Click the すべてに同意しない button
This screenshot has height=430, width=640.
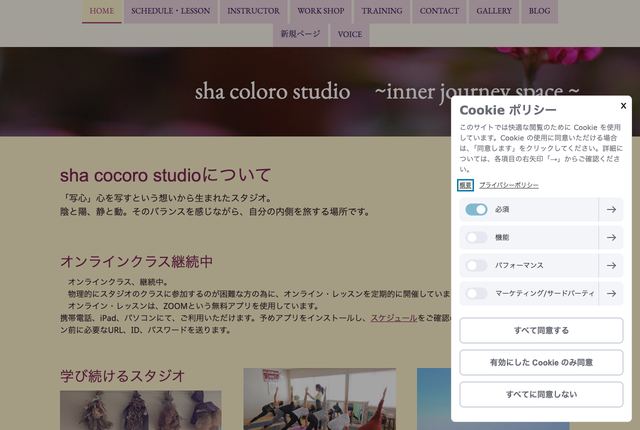coord(541,394)
